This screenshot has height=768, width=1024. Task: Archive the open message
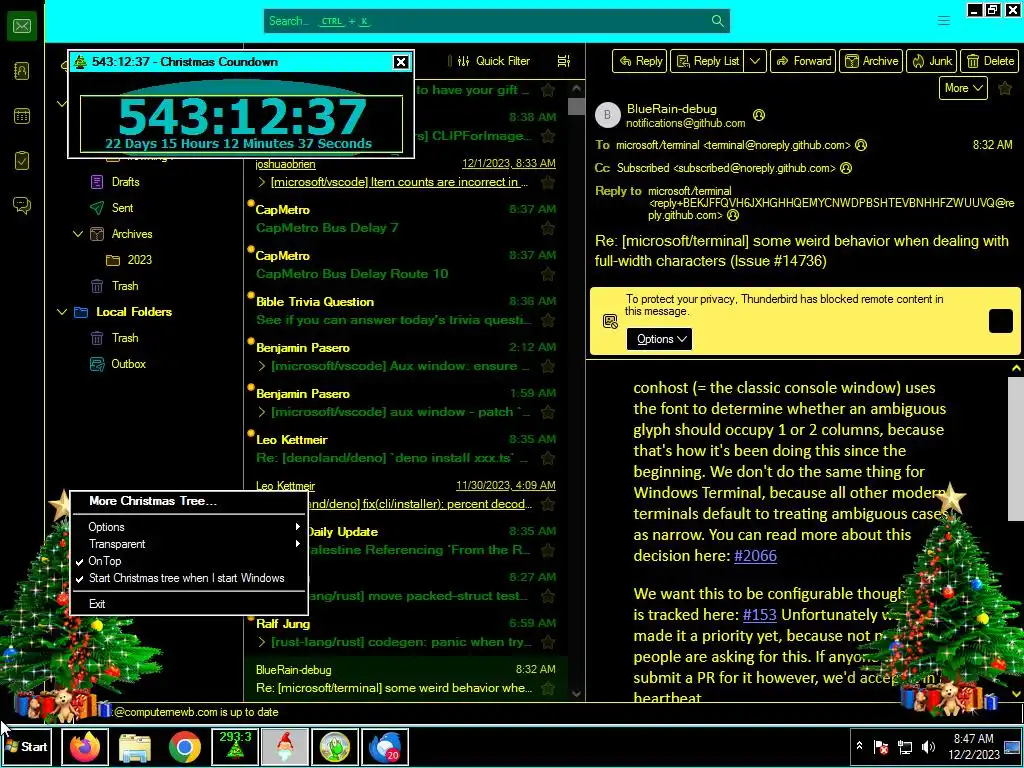pos(871,61)
